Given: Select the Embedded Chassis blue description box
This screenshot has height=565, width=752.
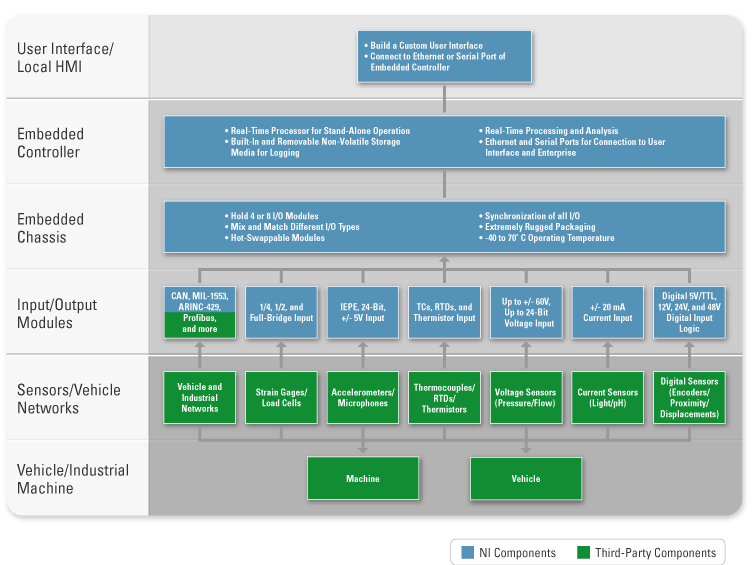Looking at the screenshot, I should point(445,227).
